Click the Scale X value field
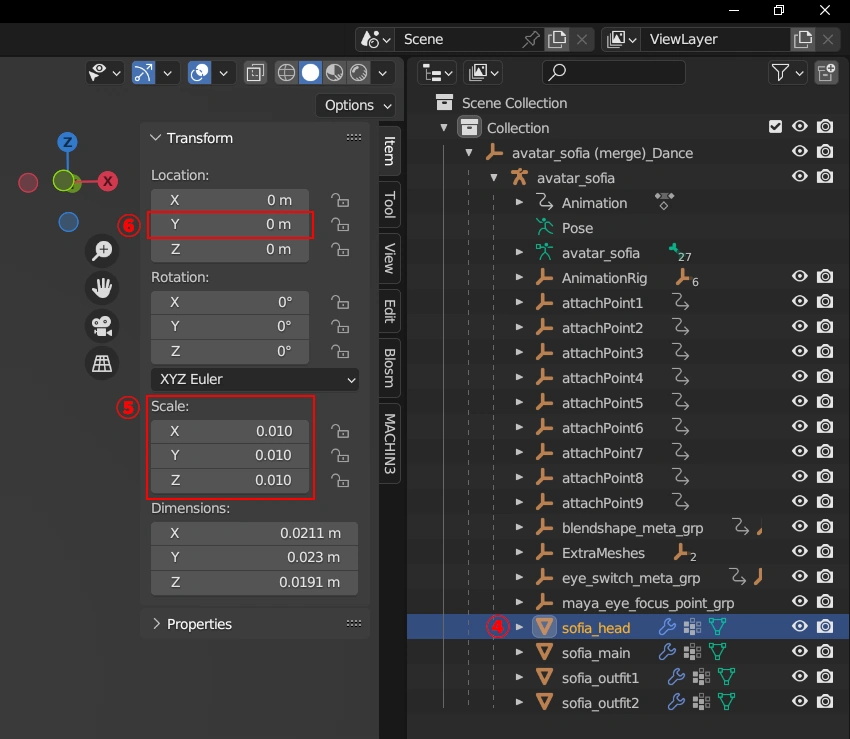This screenshot has height=739, width=850. pos(230,431)
